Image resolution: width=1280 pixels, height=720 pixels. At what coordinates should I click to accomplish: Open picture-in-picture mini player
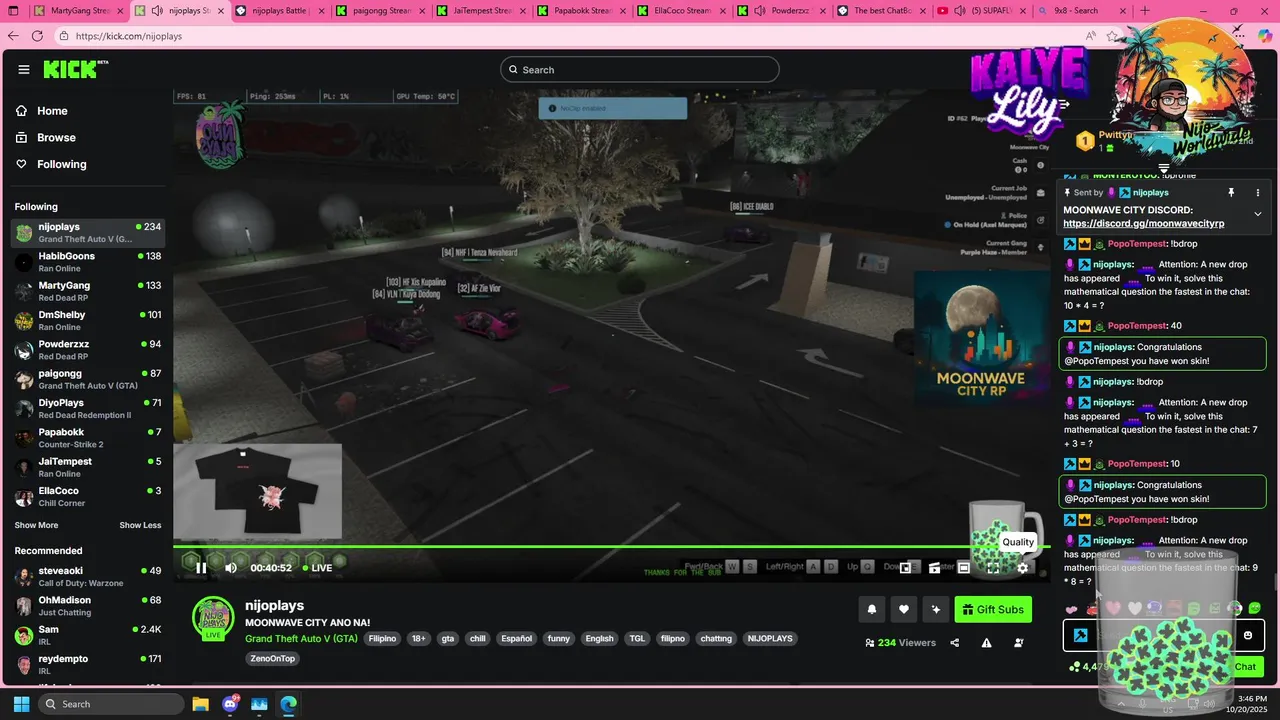[905, 568]
